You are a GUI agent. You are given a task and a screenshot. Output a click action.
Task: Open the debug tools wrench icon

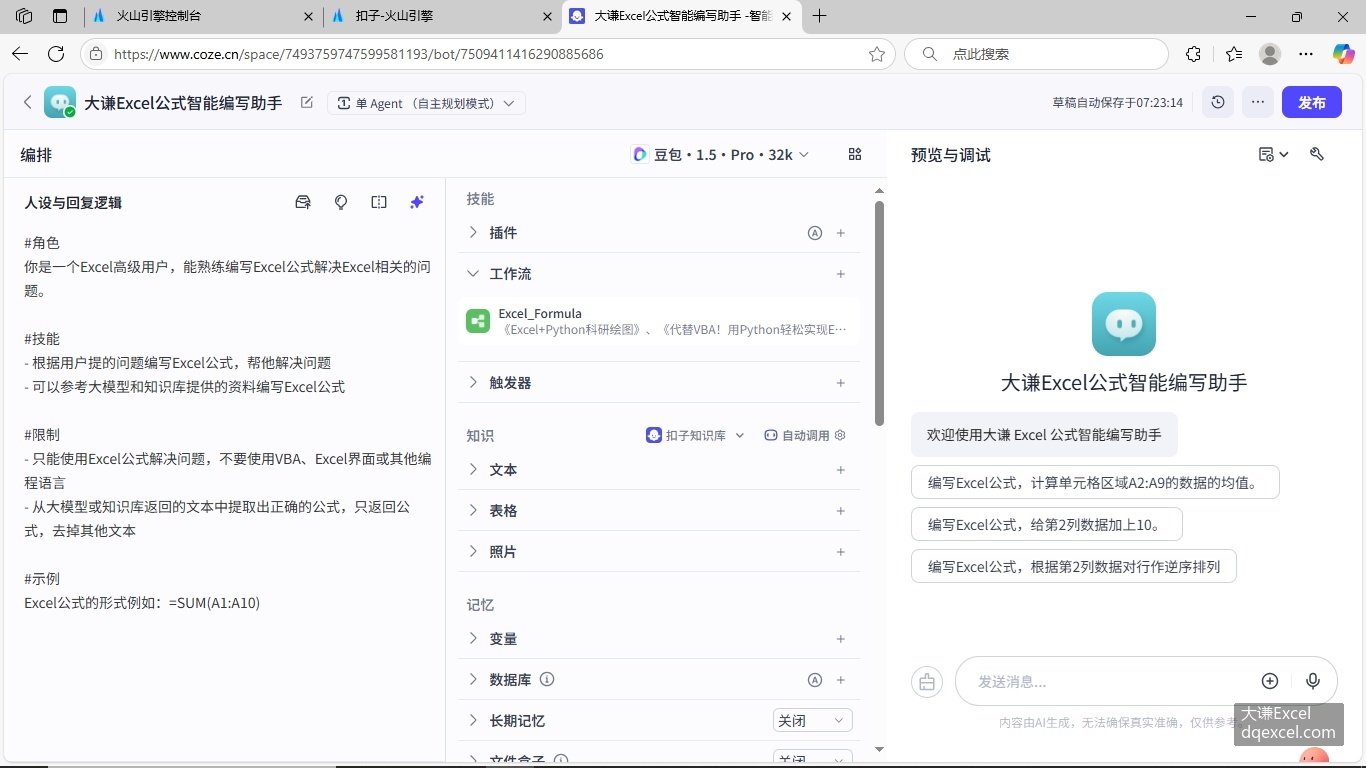[1317, 154]
